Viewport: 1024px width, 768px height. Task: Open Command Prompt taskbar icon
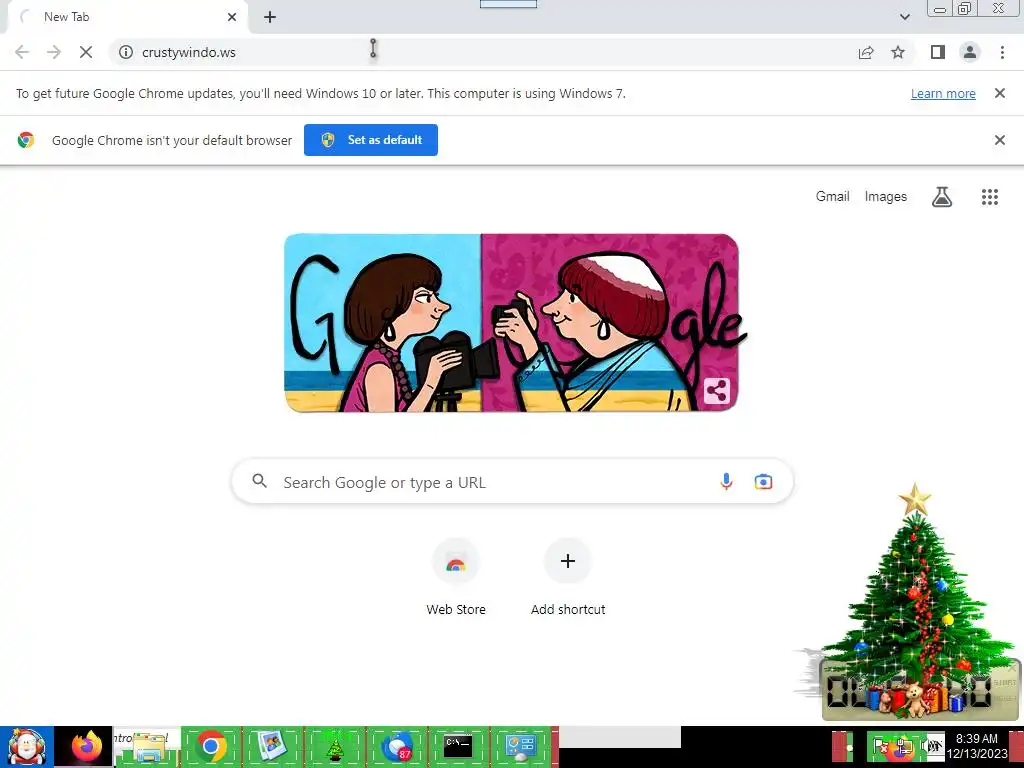[x=458, y=747]
